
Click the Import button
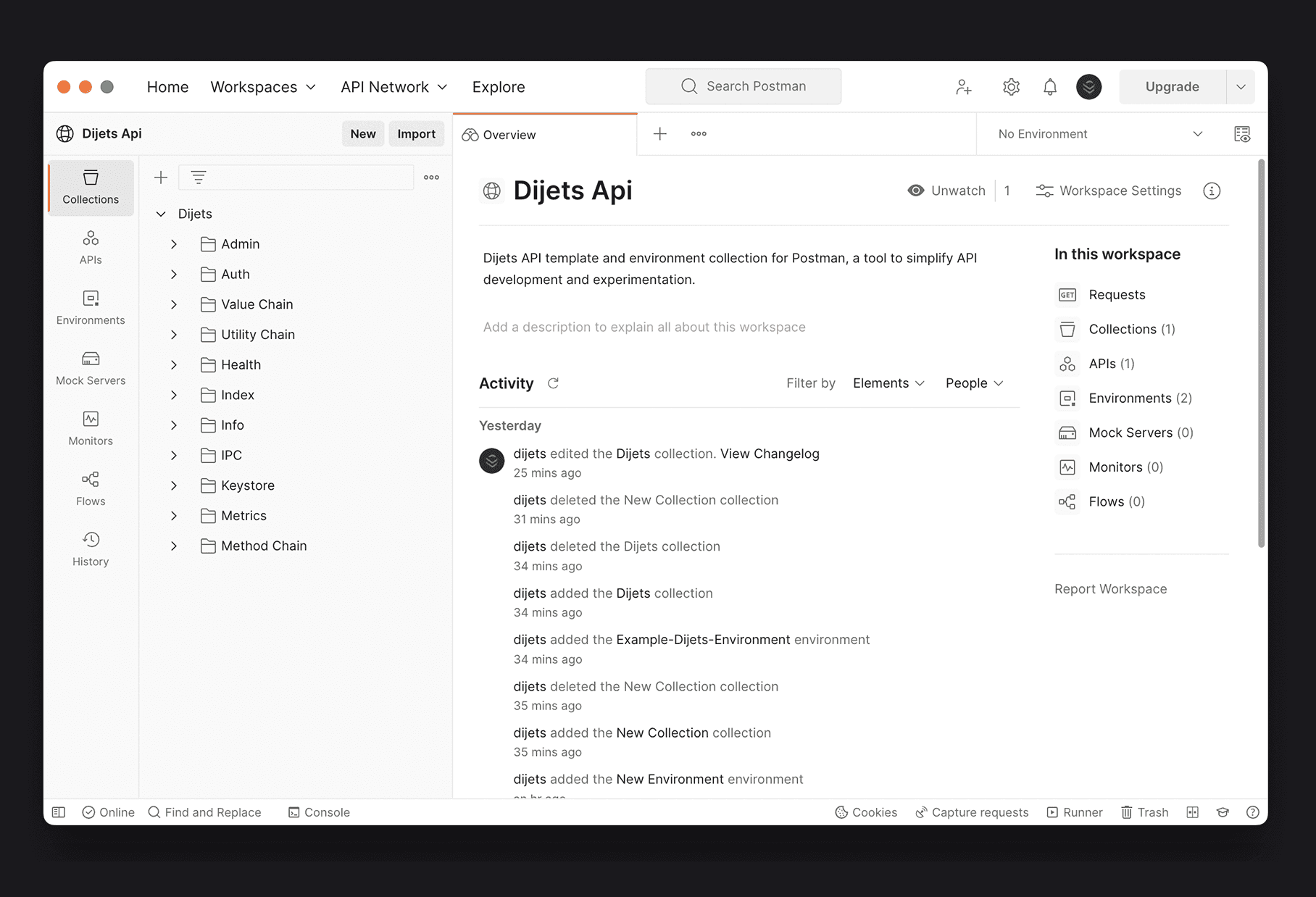[x=416, y=134]
